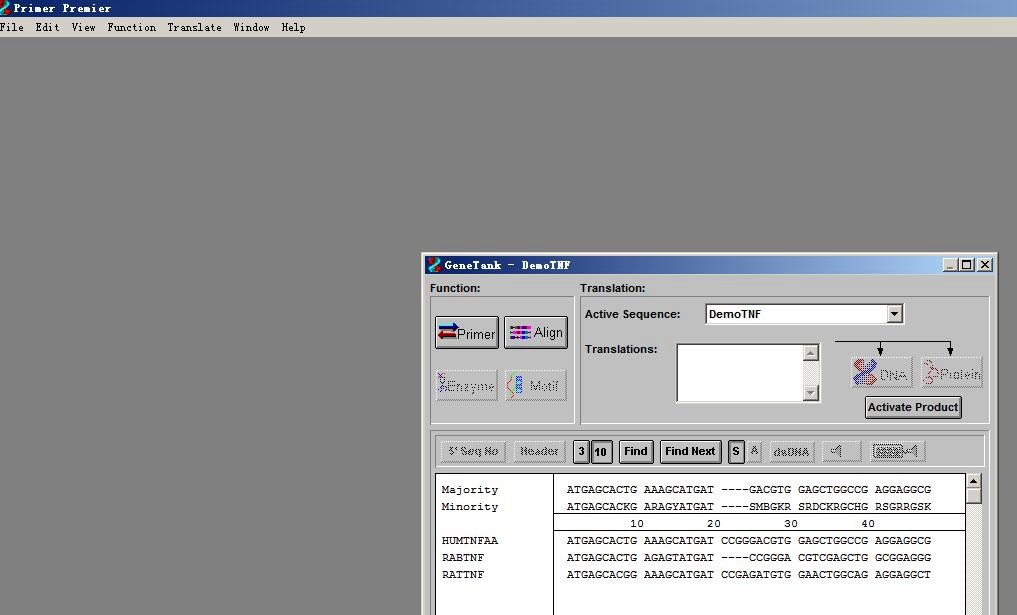
Task: Open the Align function
Action: [x=536, y=333]
